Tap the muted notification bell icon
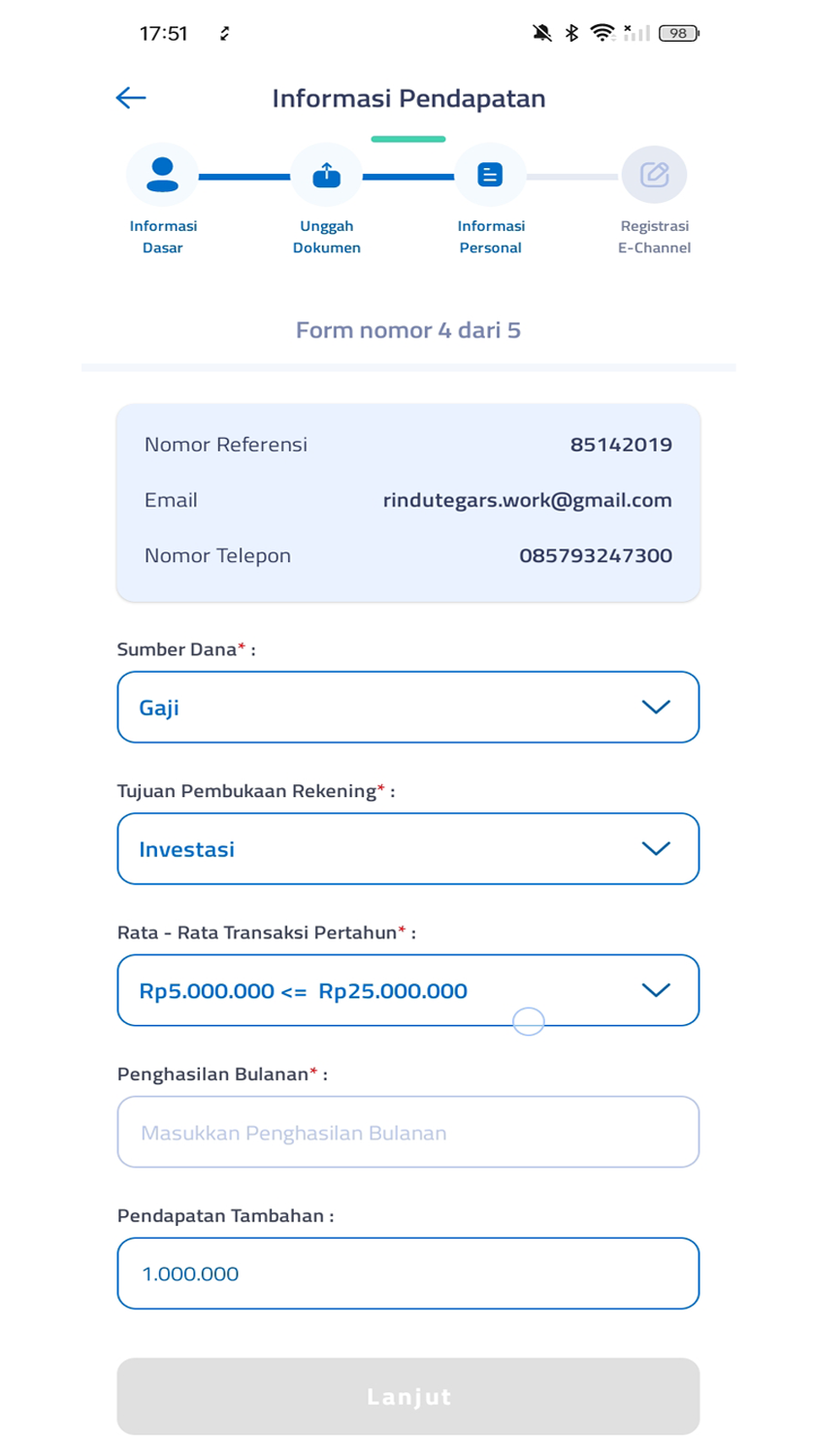The image size is (813, 1456). click(x=542, y=33)
